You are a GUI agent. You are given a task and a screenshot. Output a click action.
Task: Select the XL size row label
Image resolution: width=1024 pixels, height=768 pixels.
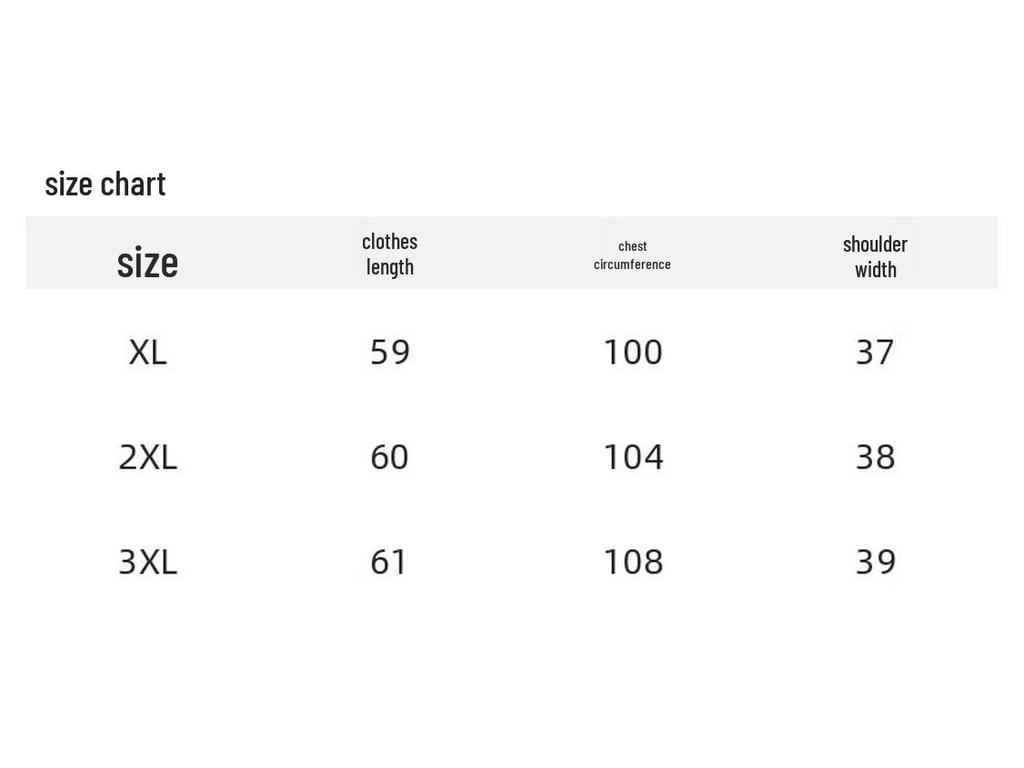coord(148,352)
